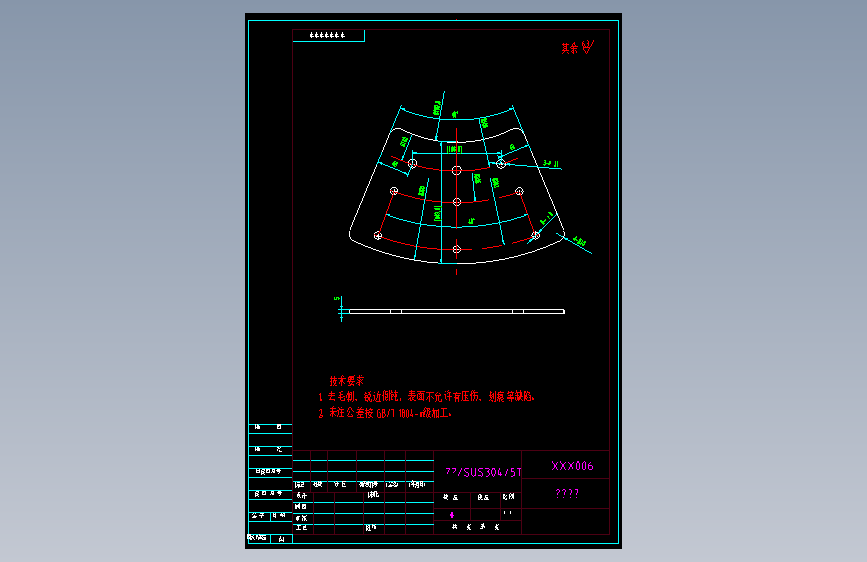The width and height of the screenshot is (867, 562).
Task: Select the red 技术要求 heading
Action: (347, 381)
